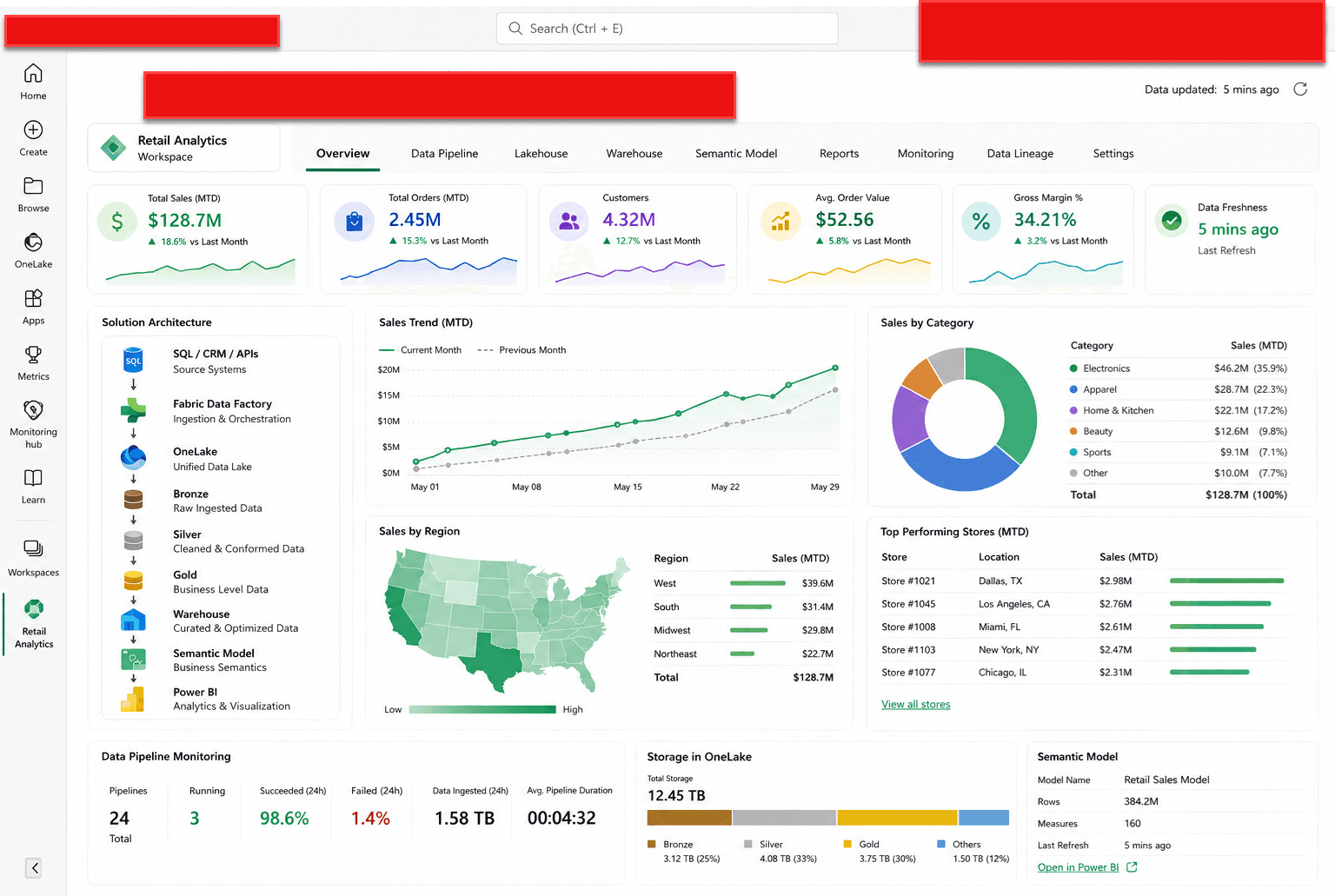The height and width of the screenshot is (896, 1335).
Task: Open the Workspaces sidebar icon
Action: pyautogui.click(x=33, y=548)
